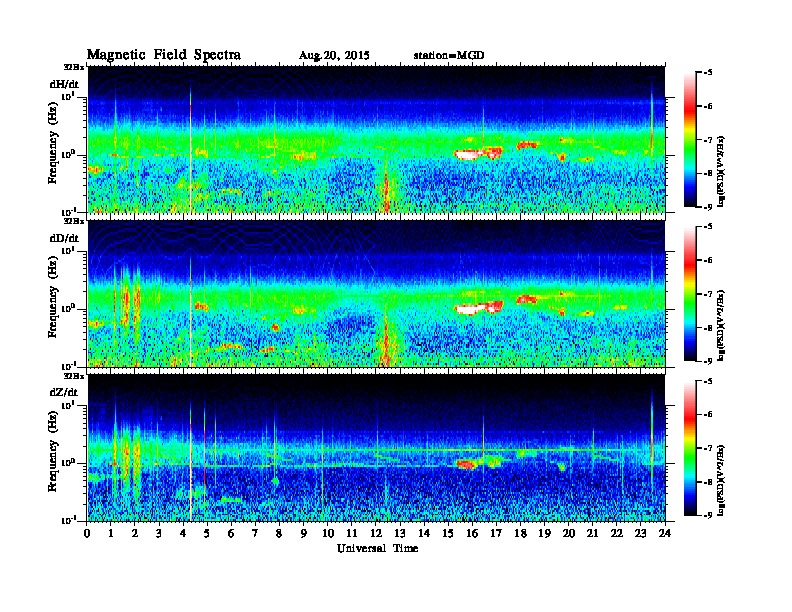Click the "19" hour tick label
This screenshot has width=792, height=612.
545,534
